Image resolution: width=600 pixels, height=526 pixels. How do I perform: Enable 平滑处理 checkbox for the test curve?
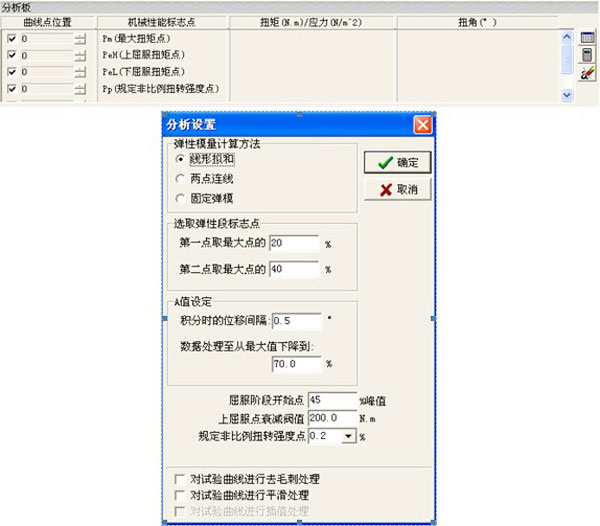point(180,494)
